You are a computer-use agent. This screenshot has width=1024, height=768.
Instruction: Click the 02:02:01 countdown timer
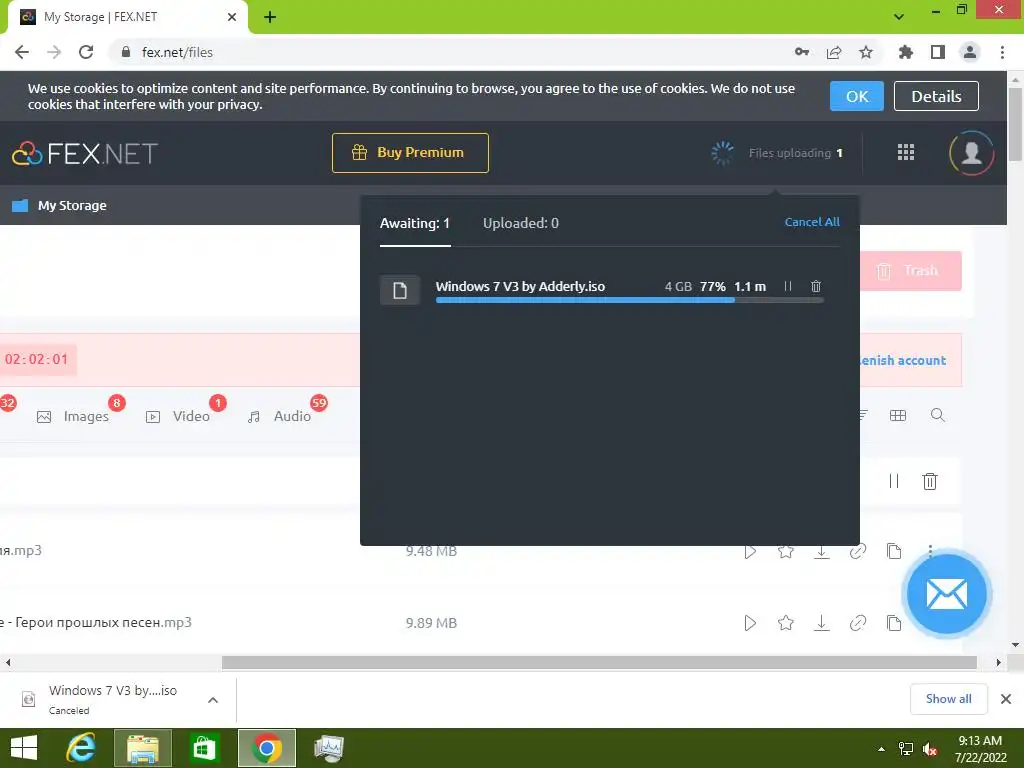(x=37, y=359)
